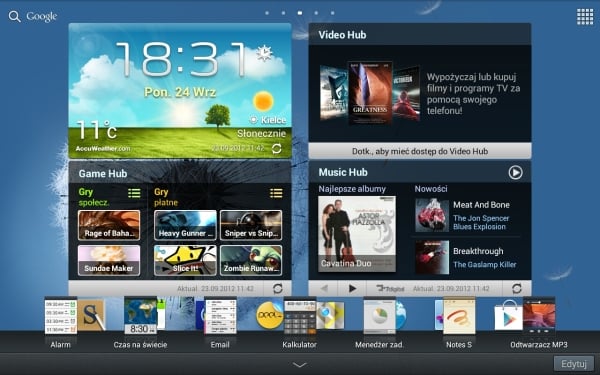600x375 pixels.
Task: Tap Dotk., aby mieć dostęp do Video Hub
Action: 420,151
